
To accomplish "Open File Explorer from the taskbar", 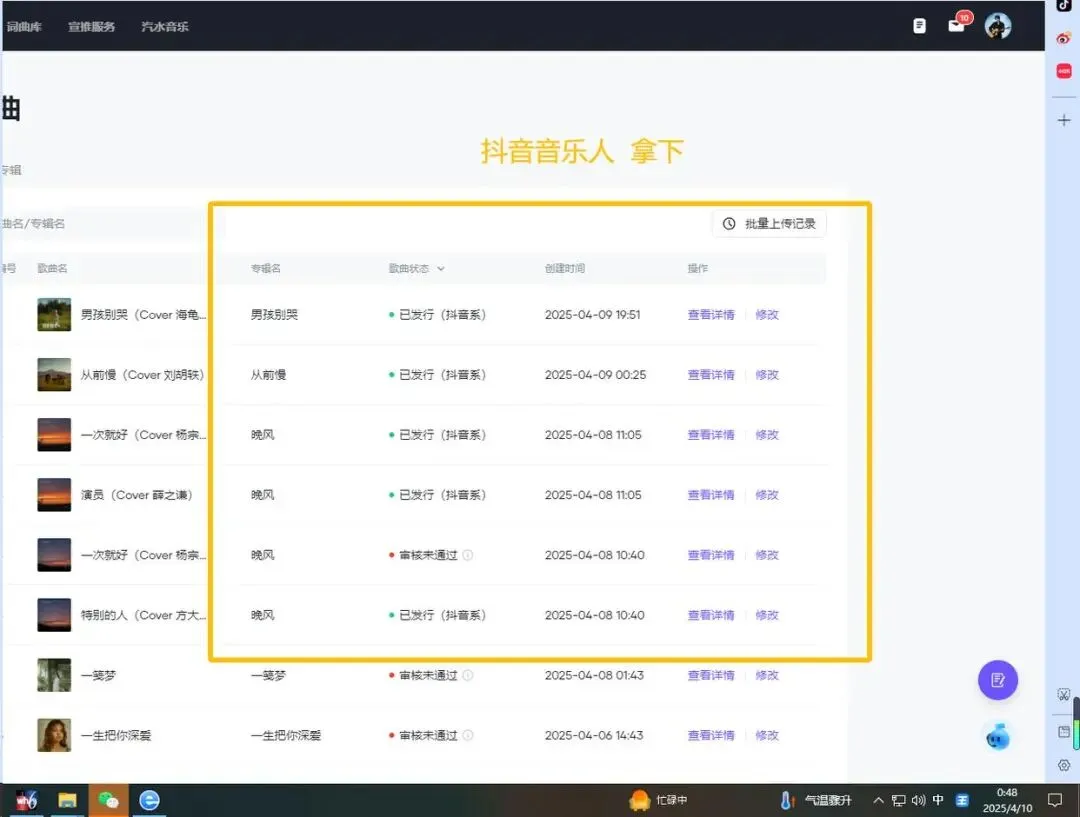I will 67,800.
